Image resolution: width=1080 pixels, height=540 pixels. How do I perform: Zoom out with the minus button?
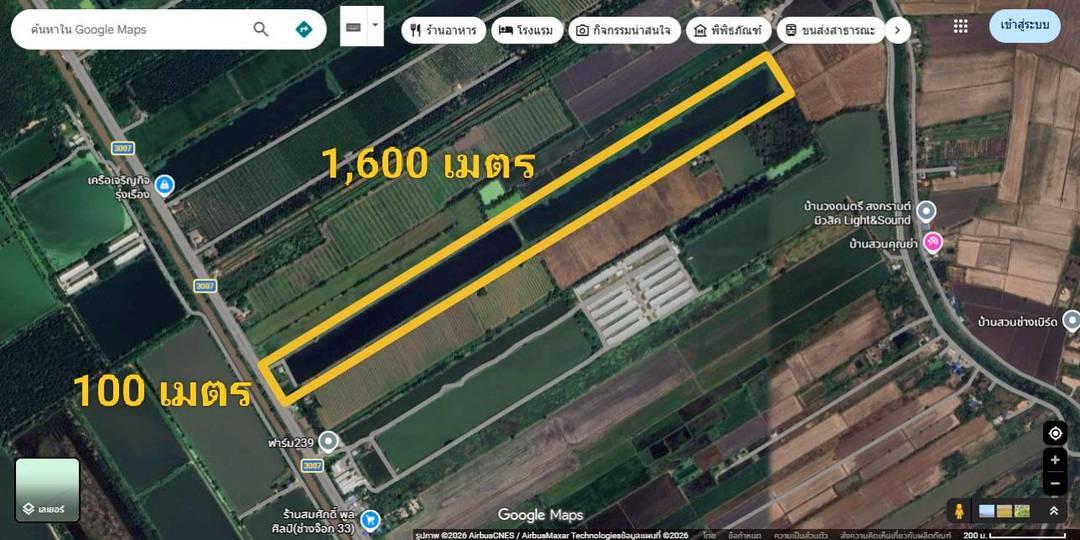point(1055,484)
